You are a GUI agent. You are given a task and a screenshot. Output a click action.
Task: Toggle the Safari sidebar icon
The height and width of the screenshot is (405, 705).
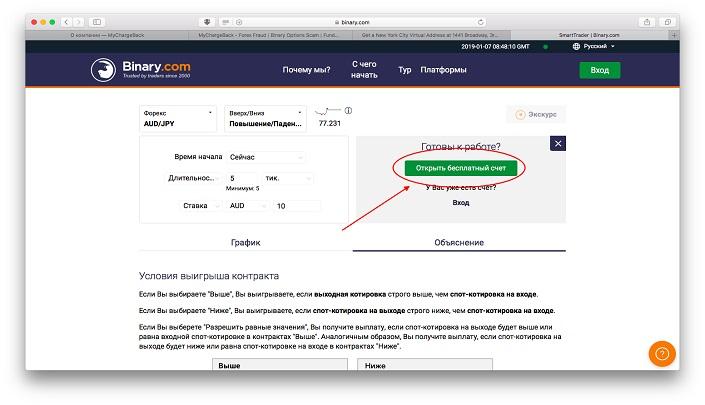[x=97, y=21]
